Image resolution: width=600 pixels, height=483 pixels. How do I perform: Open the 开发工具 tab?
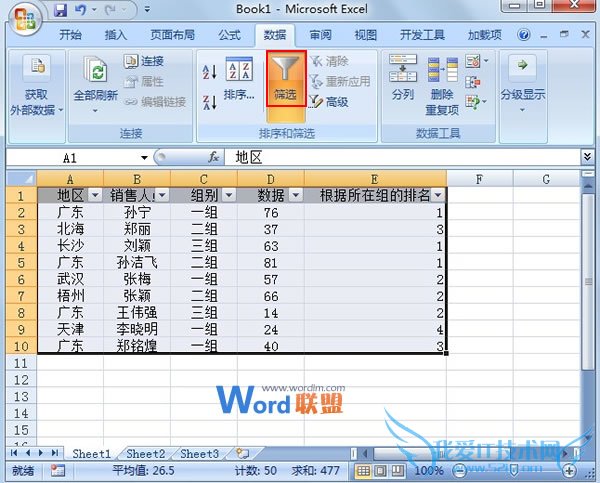click(x=422, y=35)
